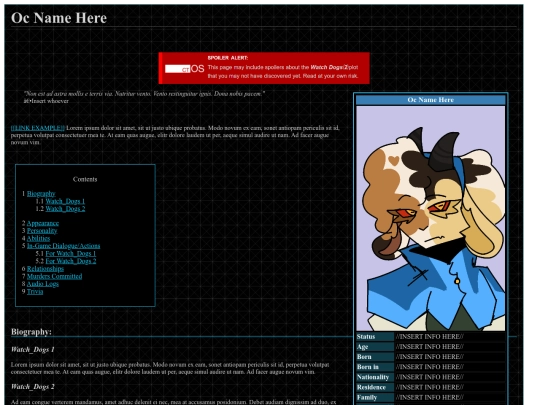Image resolution: width=540 pixels, height=405 pixels.
Task: Open the Relationships contents link
Action: (x=45, y=269)
